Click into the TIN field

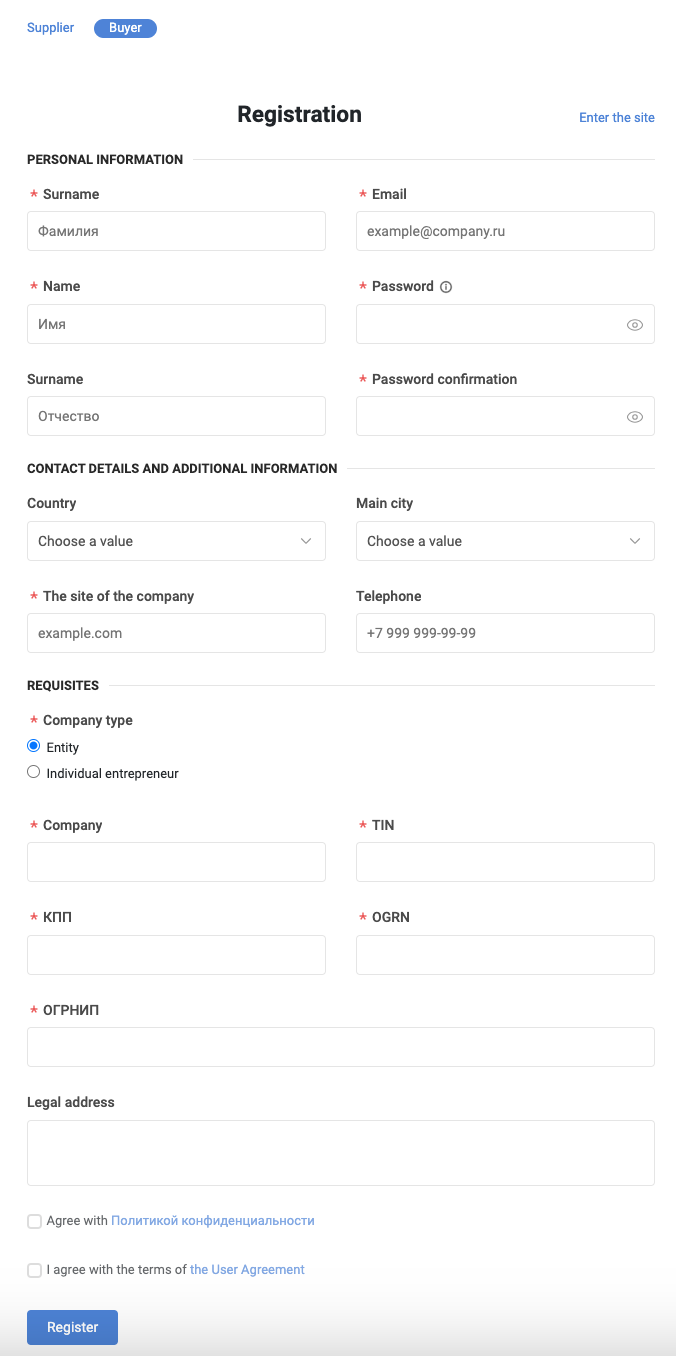pyautogui.click(x=505, y=862)
